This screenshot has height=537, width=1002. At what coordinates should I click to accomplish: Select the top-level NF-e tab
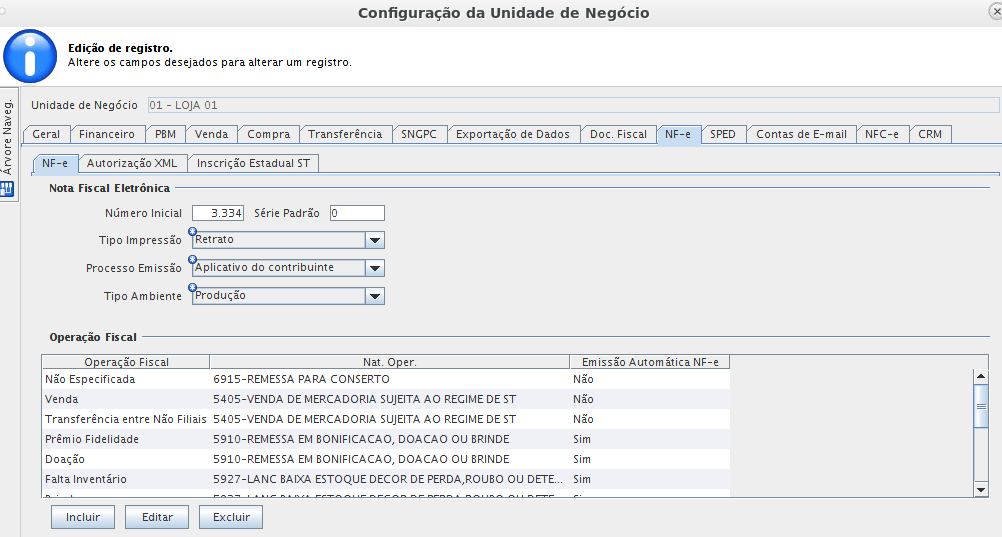tap(678, 134)
